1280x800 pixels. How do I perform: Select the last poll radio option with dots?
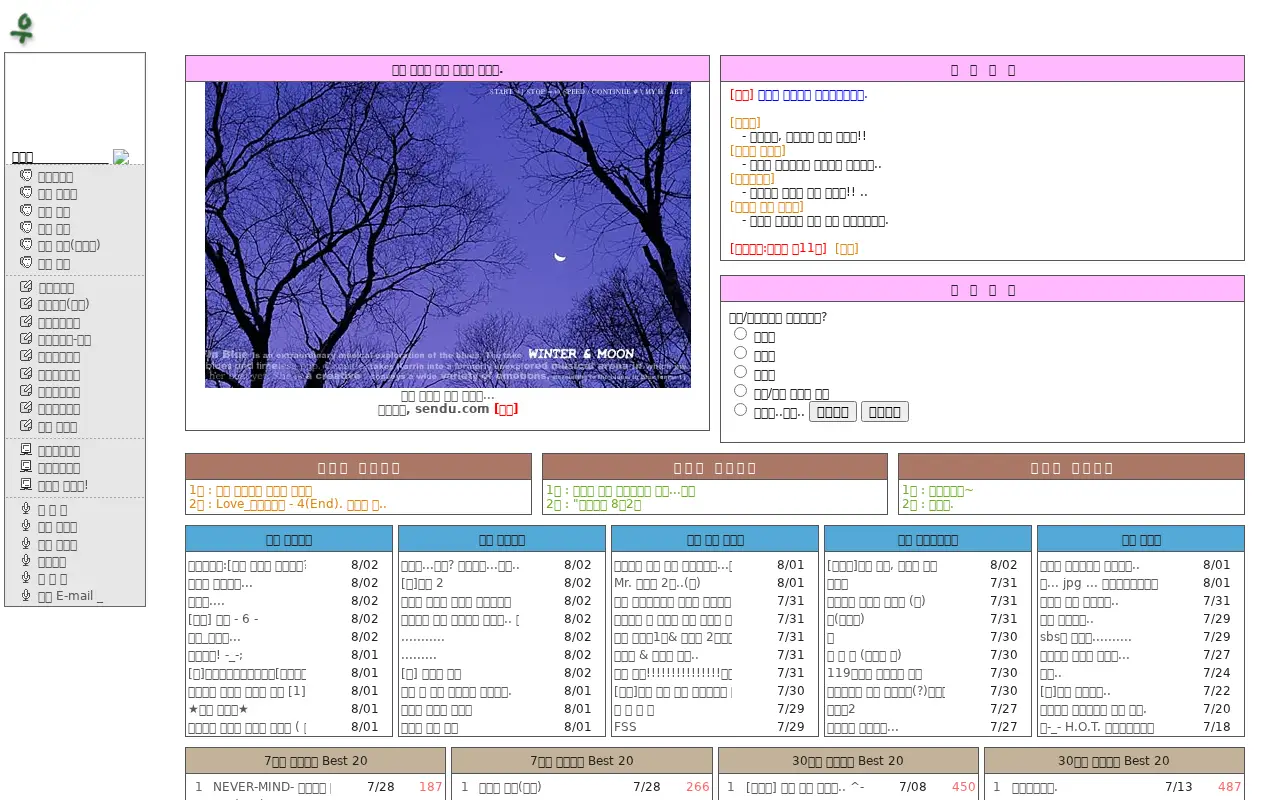coord(740,409)
